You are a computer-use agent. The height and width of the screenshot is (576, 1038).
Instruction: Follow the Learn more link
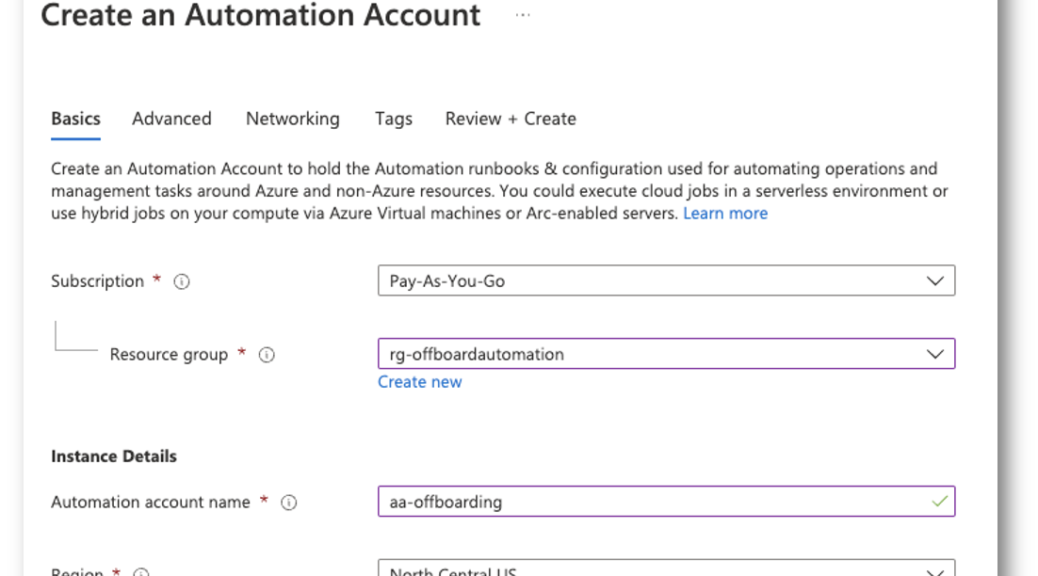click(x=725, y=213)
